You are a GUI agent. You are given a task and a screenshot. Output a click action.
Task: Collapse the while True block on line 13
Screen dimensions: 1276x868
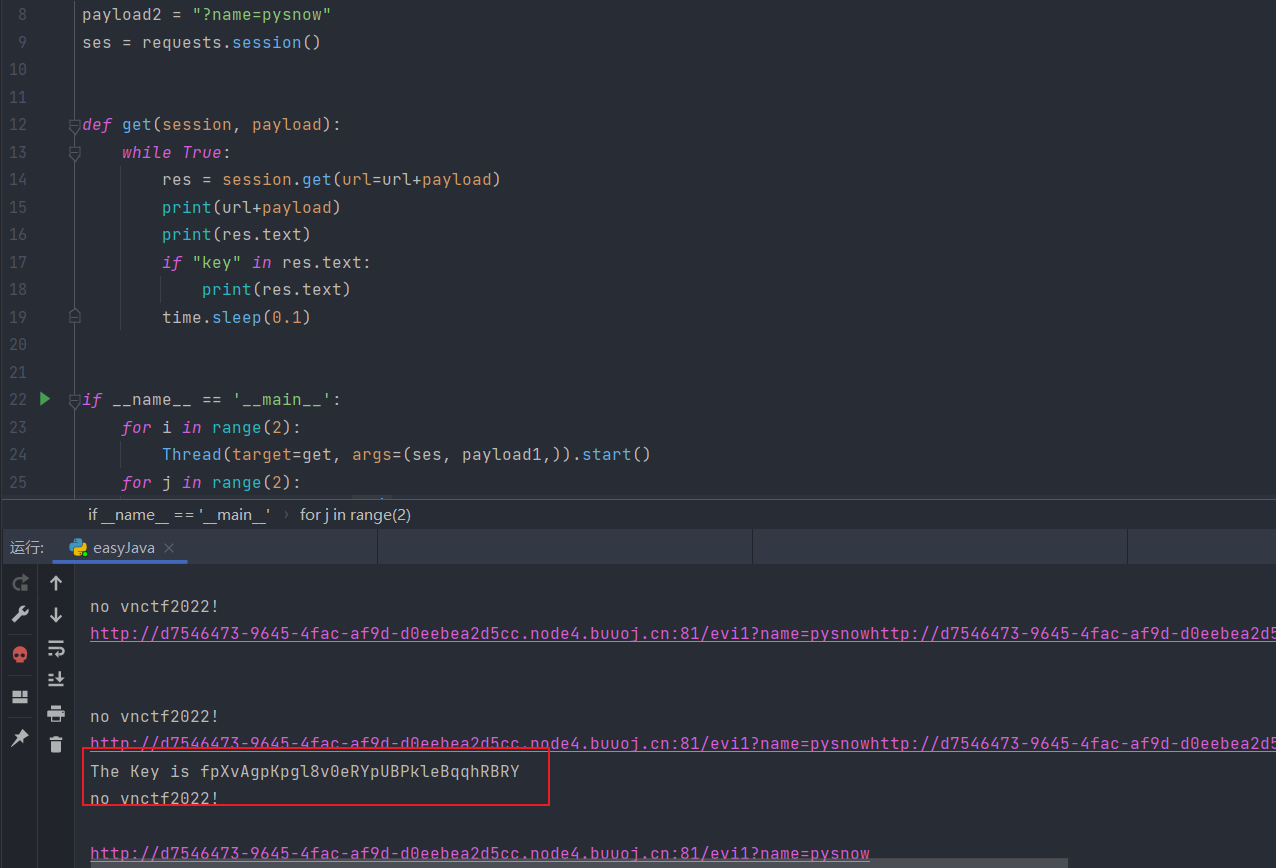[x=74, y=153]
